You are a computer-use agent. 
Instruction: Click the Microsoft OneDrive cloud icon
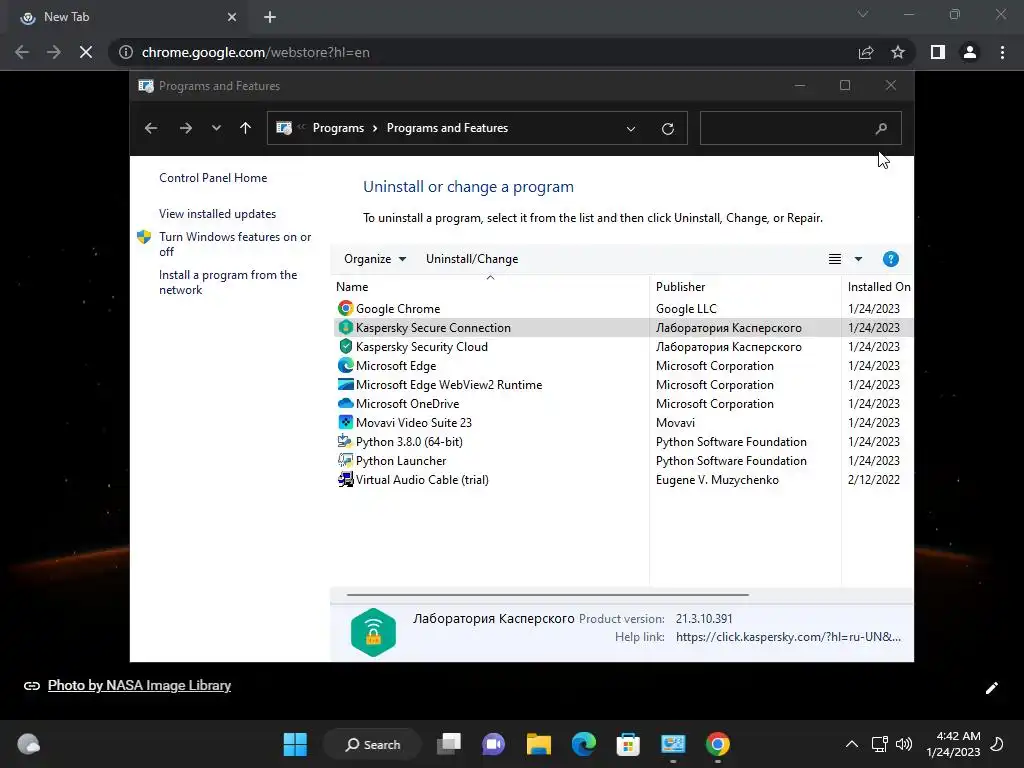(x=345, y=403)
